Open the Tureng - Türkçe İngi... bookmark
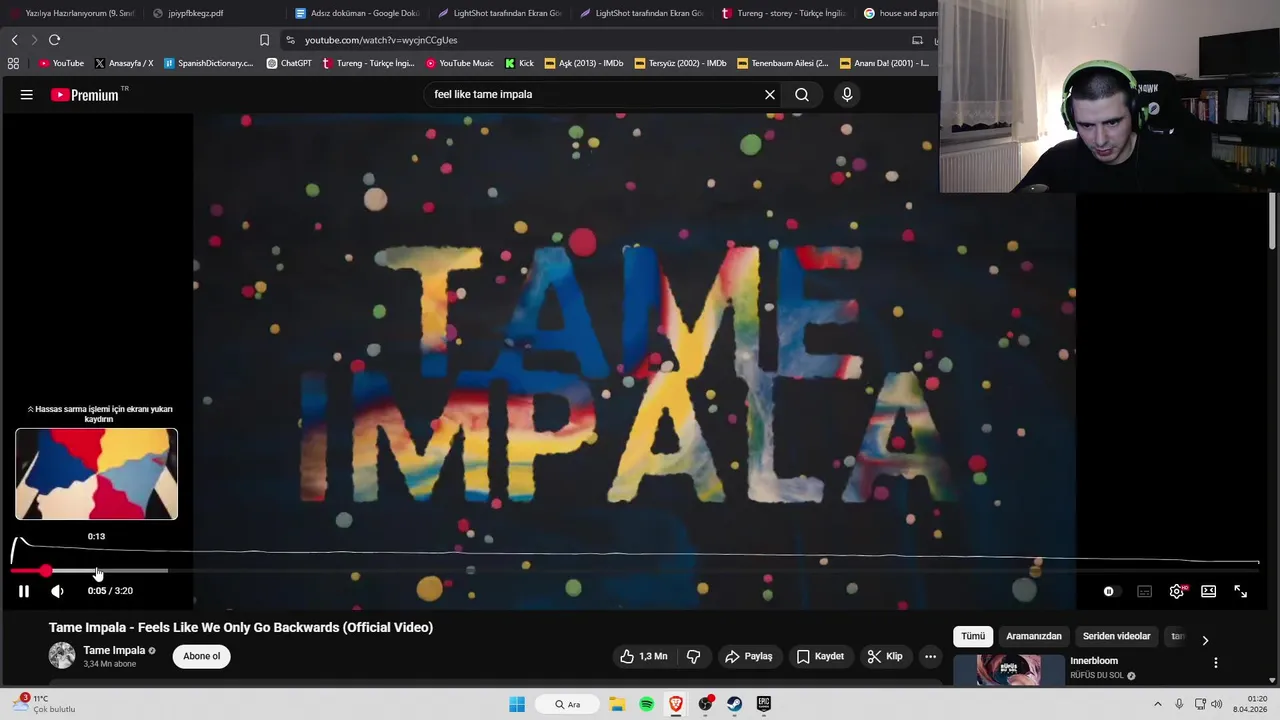The image size is (1280, 720). [368, 63]
